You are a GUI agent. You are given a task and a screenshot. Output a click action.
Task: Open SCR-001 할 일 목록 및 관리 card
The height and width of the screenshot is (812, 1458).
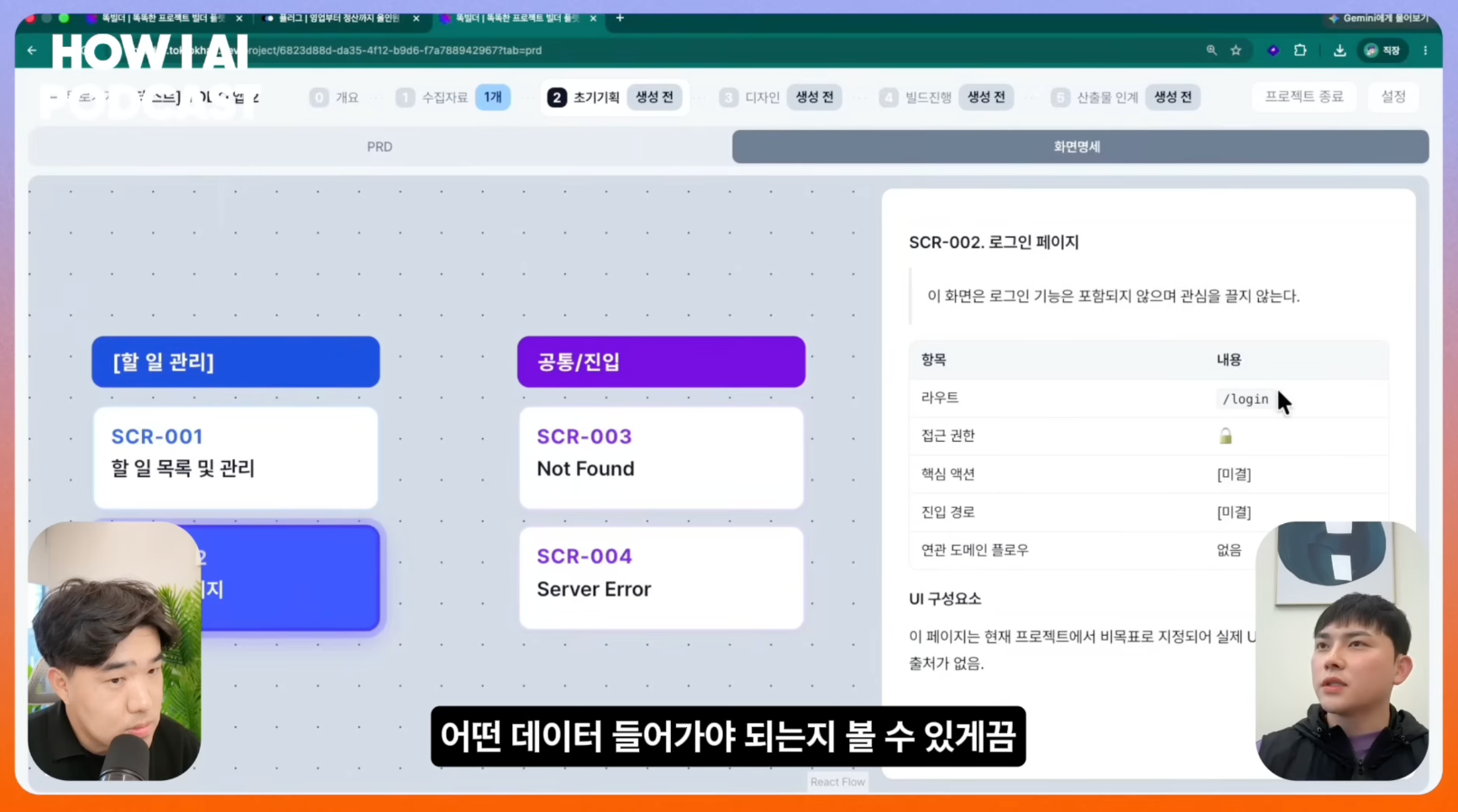tap(236, 458)
